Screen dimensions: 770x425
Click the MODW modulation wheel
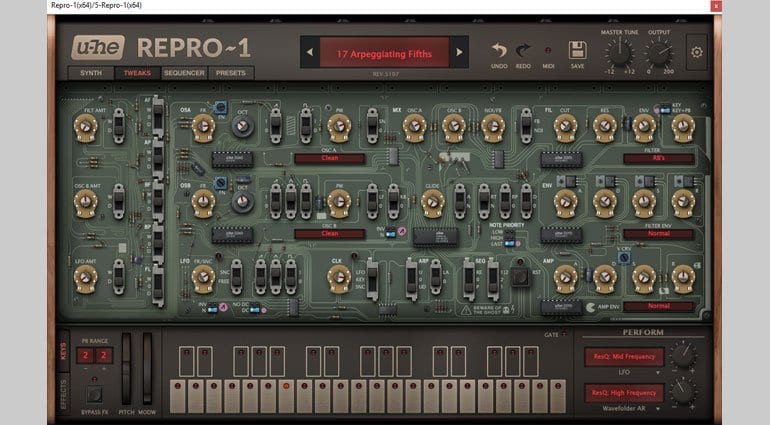[147, 369]
